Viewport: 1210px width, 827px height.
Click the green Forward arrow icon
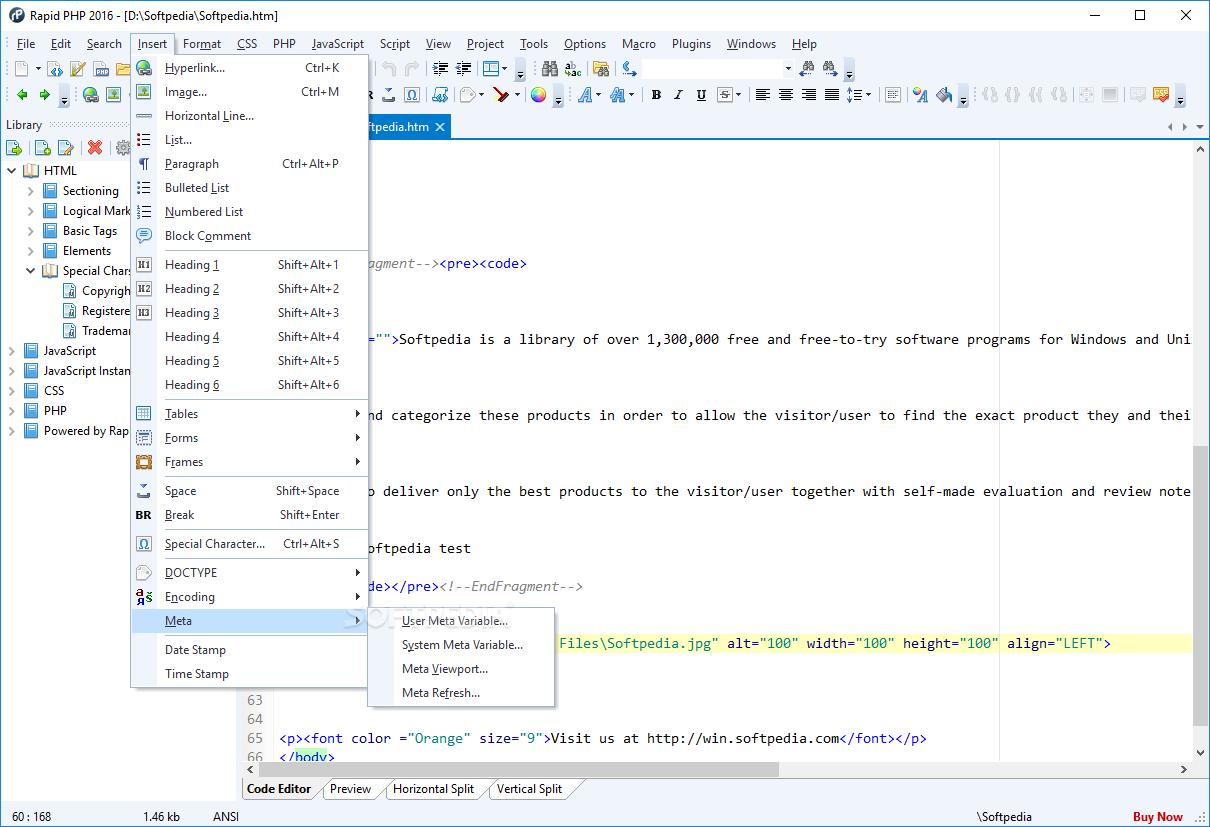tap(44, 95)
